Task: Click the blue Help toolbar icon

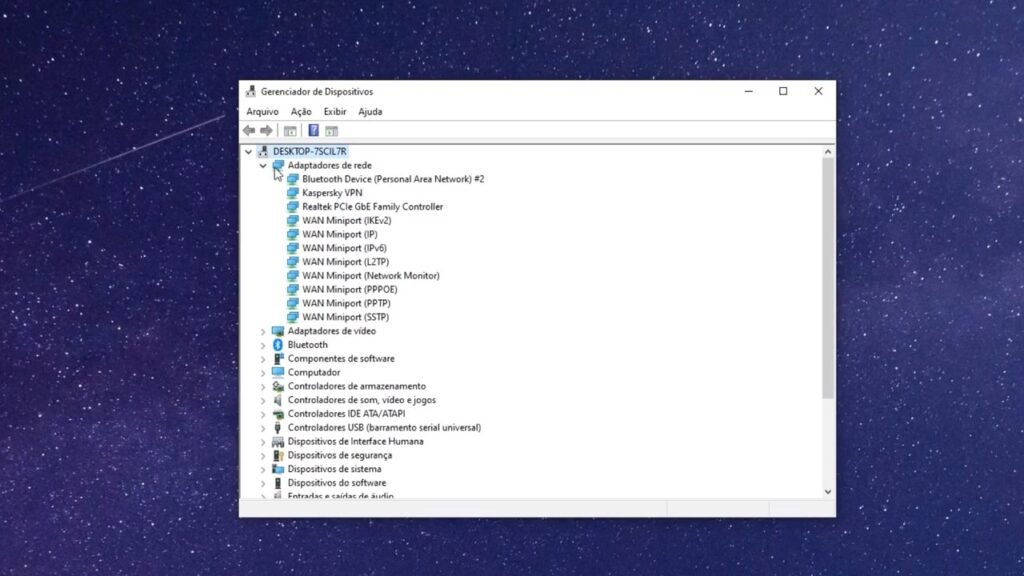Action: pos(313,131)
